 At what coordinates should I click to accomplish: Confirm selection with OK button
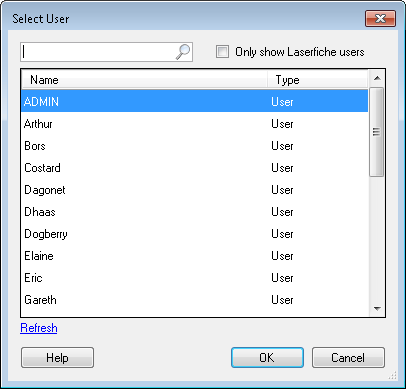(267, 358)
